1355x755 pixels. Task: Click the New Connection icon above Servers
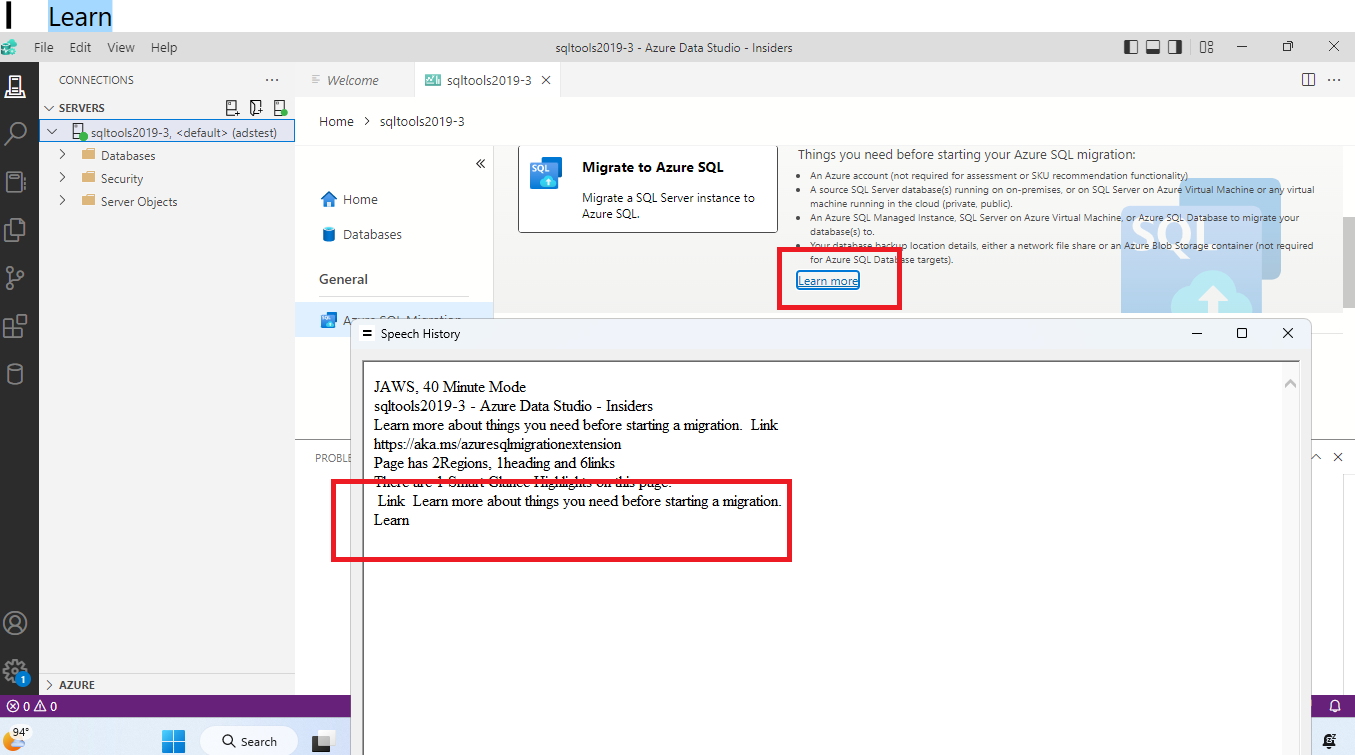(x=231, y=107)
